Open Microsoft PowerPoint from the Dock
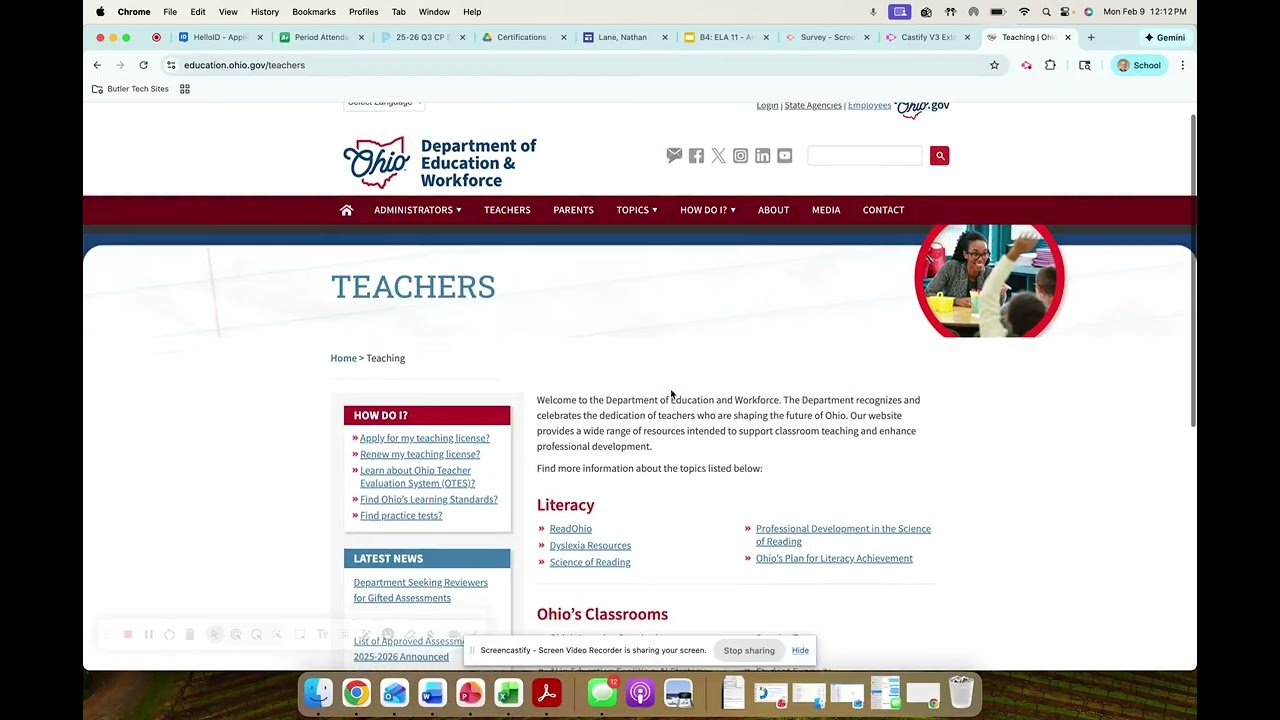 [470, 693]
